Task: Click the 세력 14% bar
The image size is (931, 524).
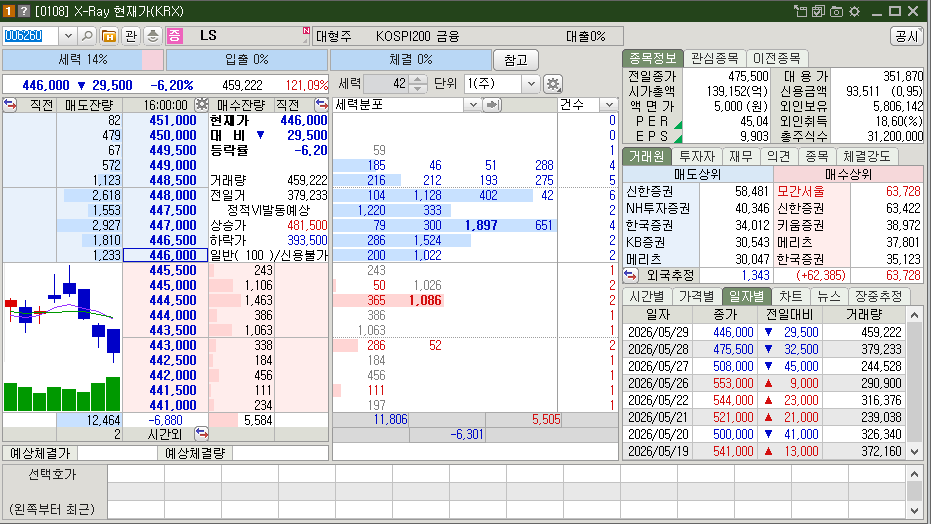Action: 83,60
